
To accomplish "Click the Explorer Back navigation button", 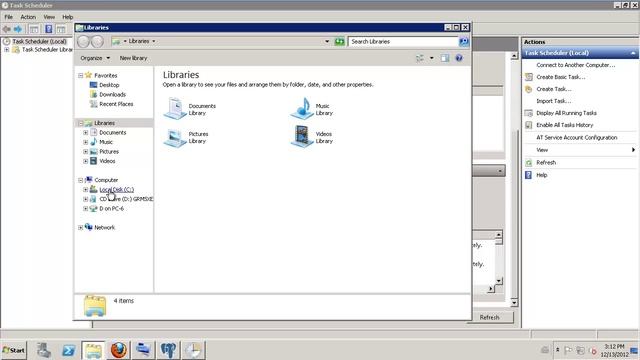I will (83, 41).
